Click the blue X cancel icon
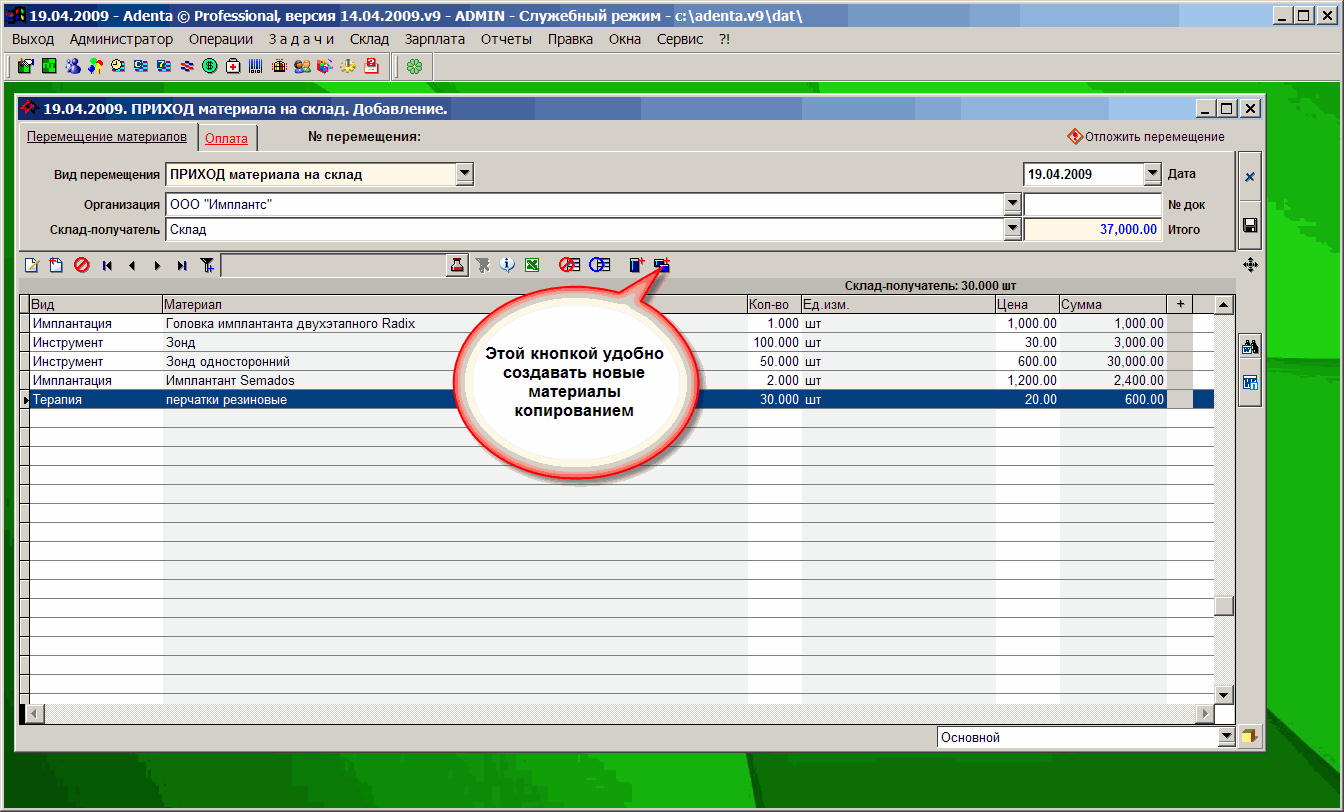Image resolution: width=1344 pixels, height=812 pixels. [1249, 177]
